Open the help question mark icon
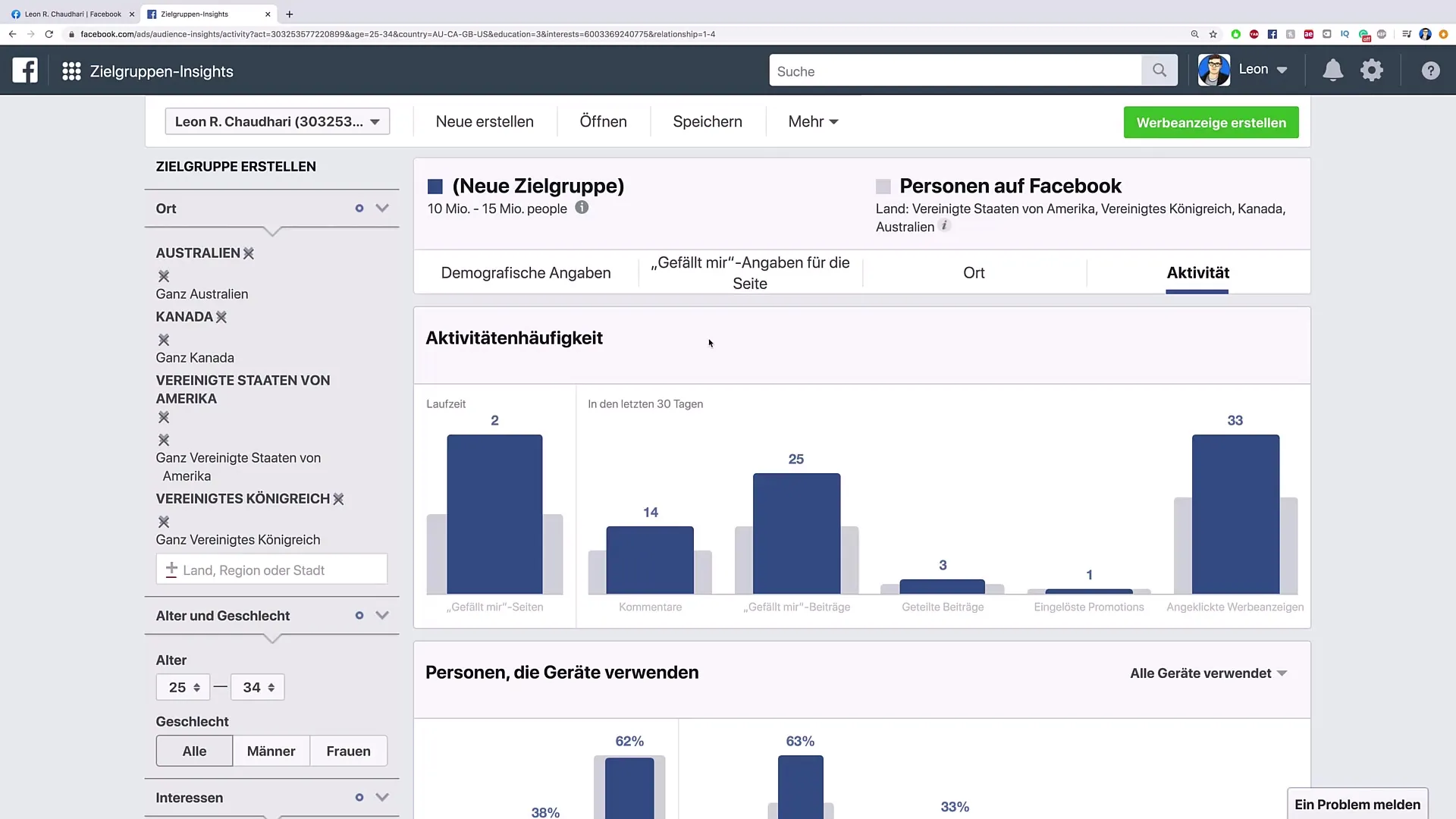Image resolution: width=1456 pixels, height=819 pixels. click(x=1430, y=71)
